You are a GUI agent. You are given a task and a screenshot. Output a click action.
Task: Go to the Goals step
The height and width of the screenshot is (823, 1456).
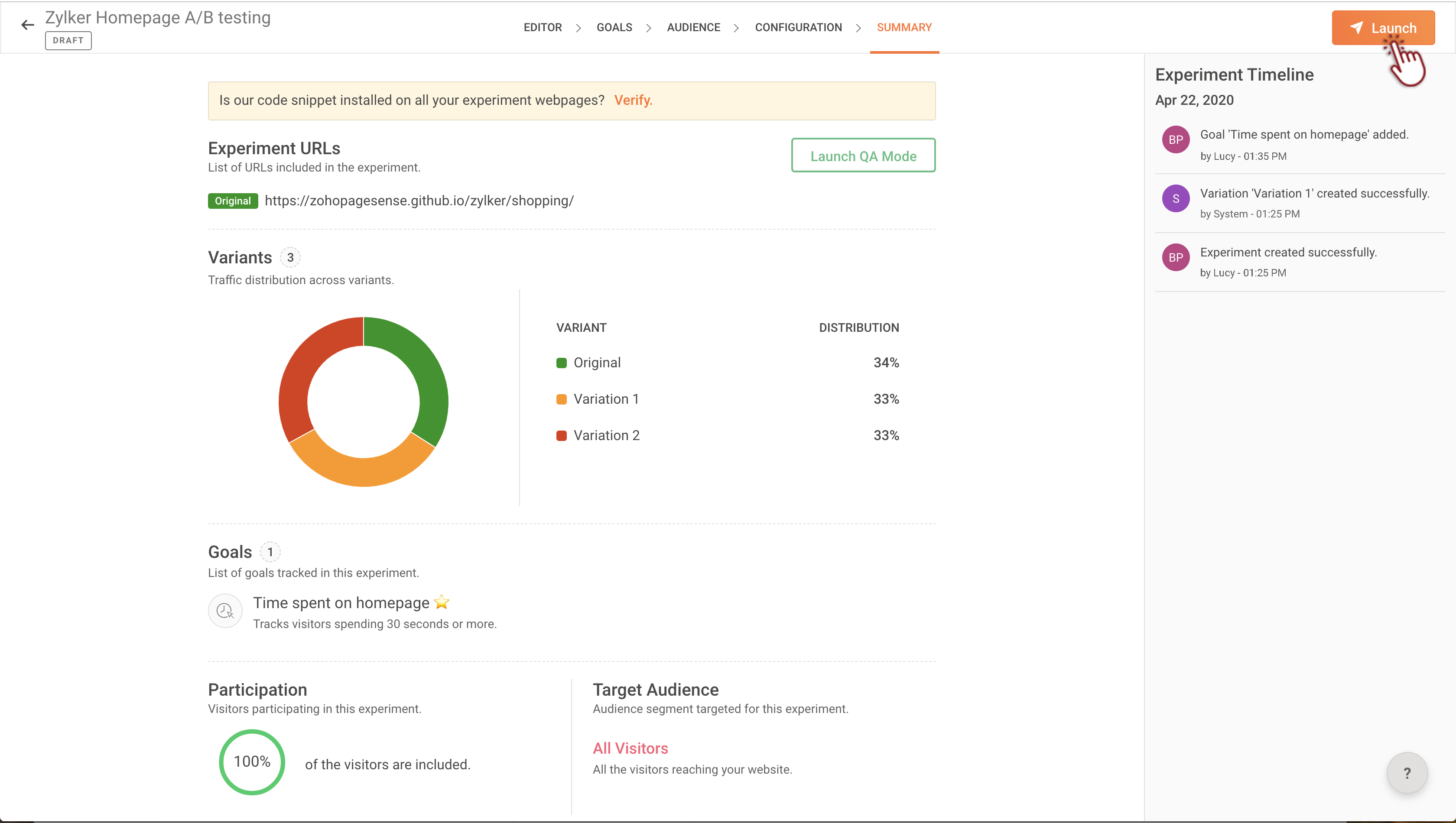coord(614,27)
